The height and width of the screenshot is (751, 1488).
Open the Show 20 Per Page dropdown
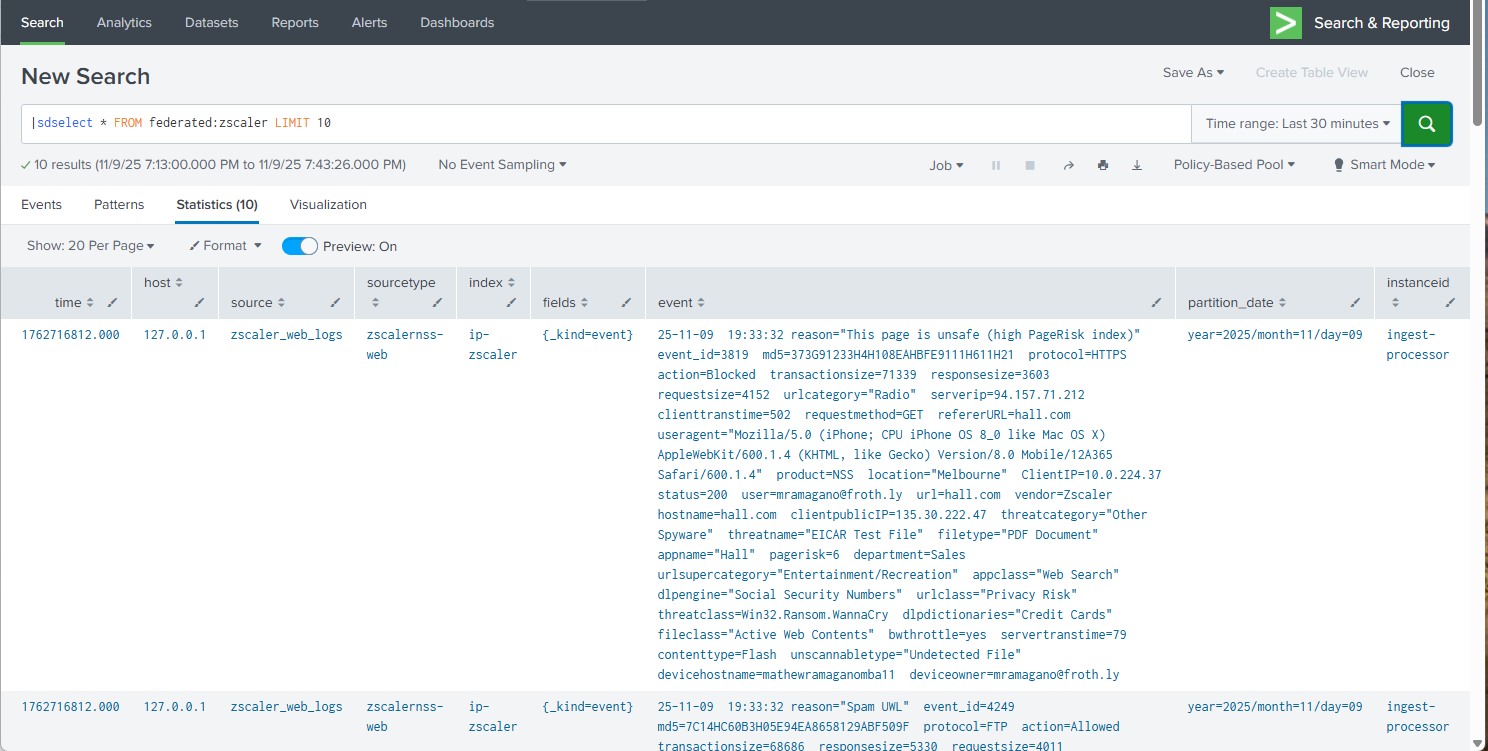point(90,246)
